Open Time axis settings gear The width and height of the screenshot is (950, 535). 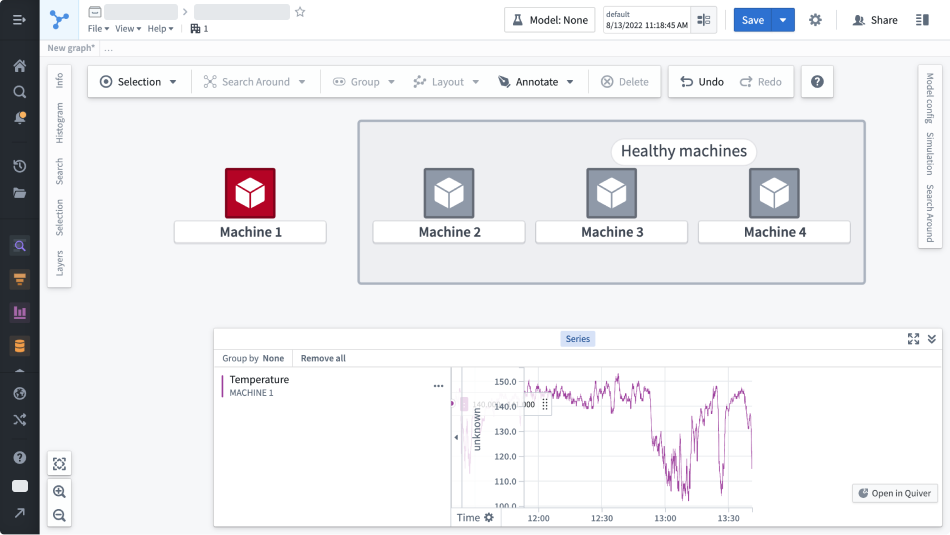[x=489, y=517]
